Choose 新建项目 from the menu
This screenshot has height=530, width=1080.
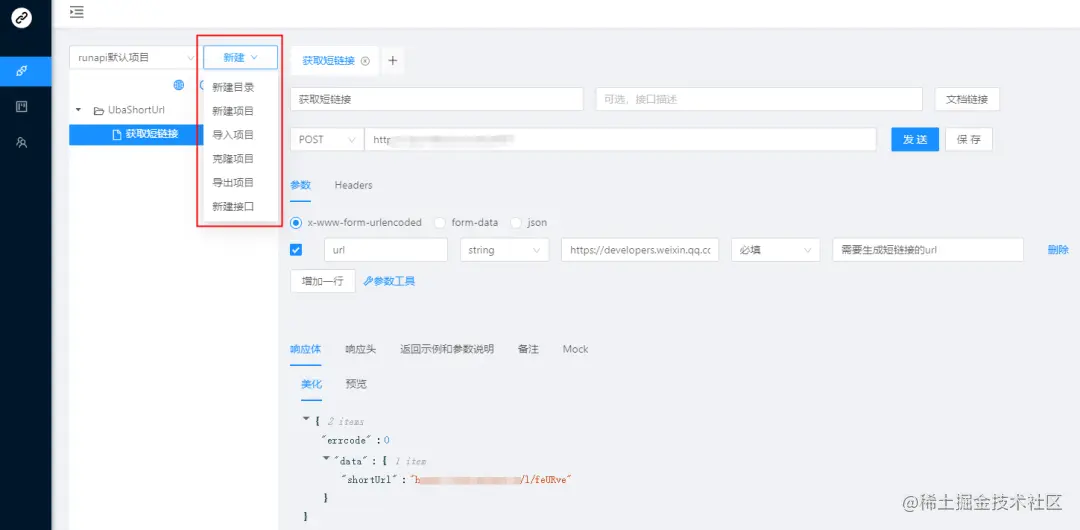point(238,111)
